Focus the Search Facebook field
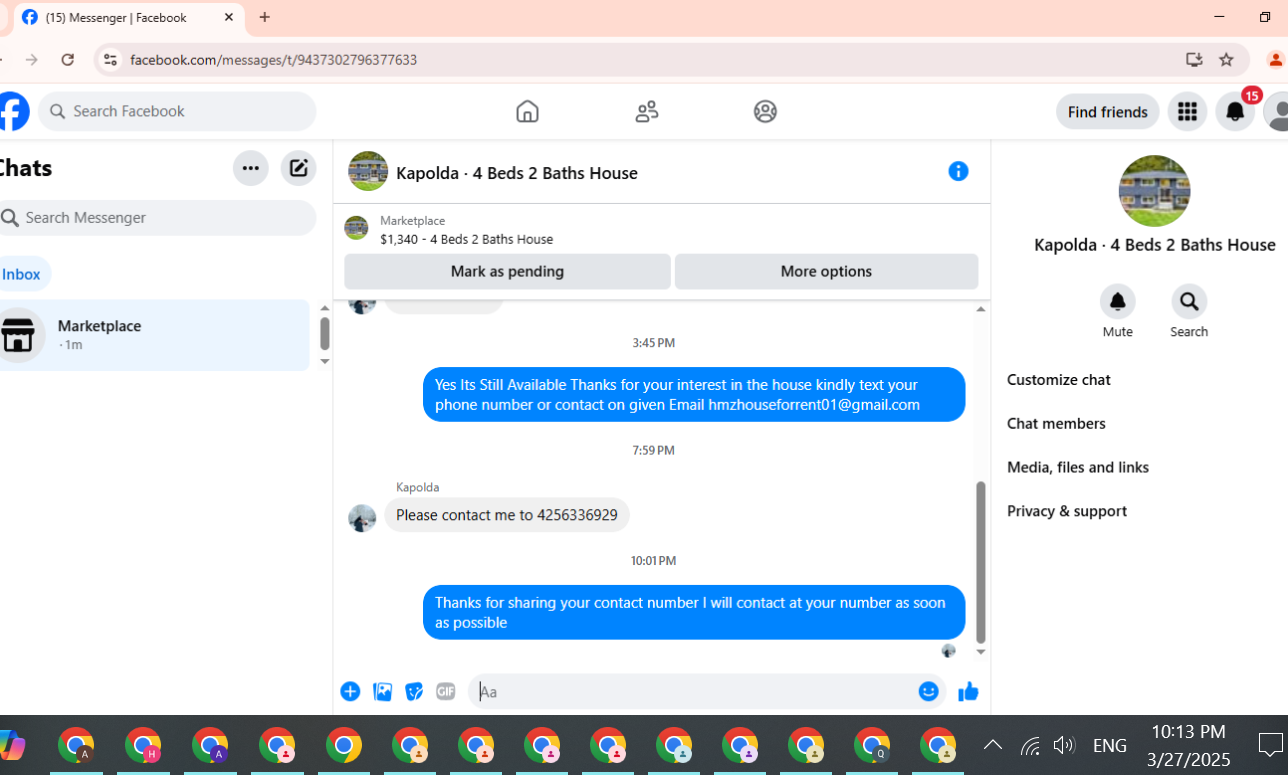This screenshot has width=1288, height=775. pyautogui.click(x=177, y=111)
